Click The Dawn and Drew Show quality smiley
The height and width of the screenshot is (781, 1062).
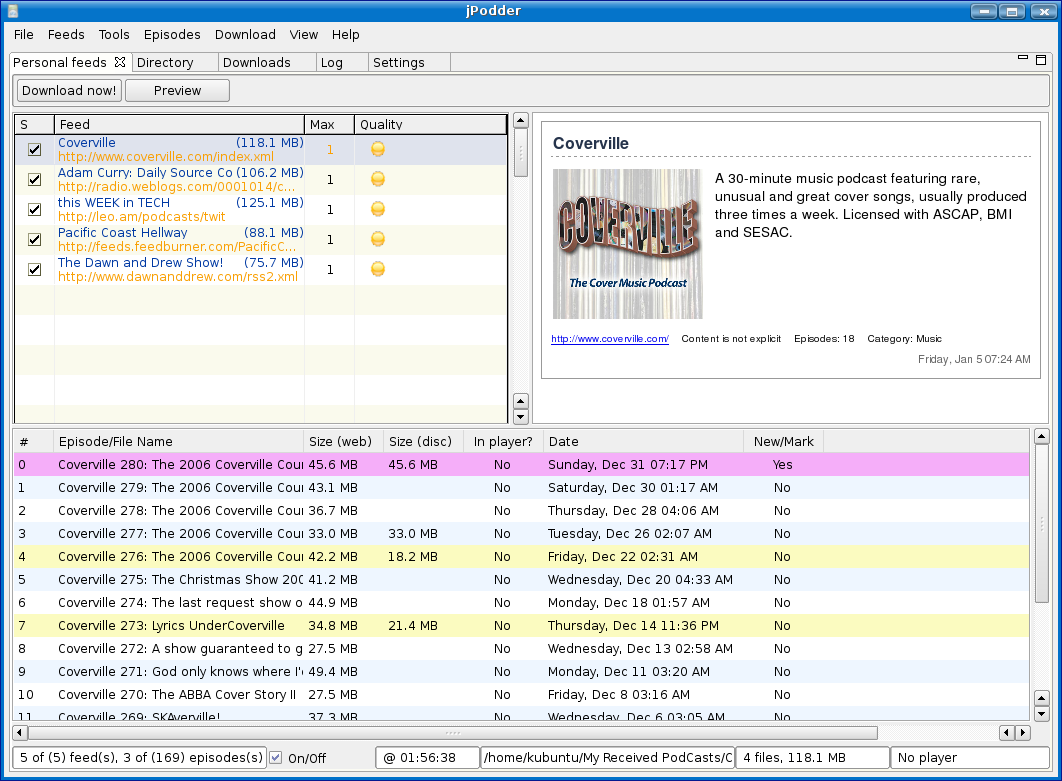(x=378, y=269)
